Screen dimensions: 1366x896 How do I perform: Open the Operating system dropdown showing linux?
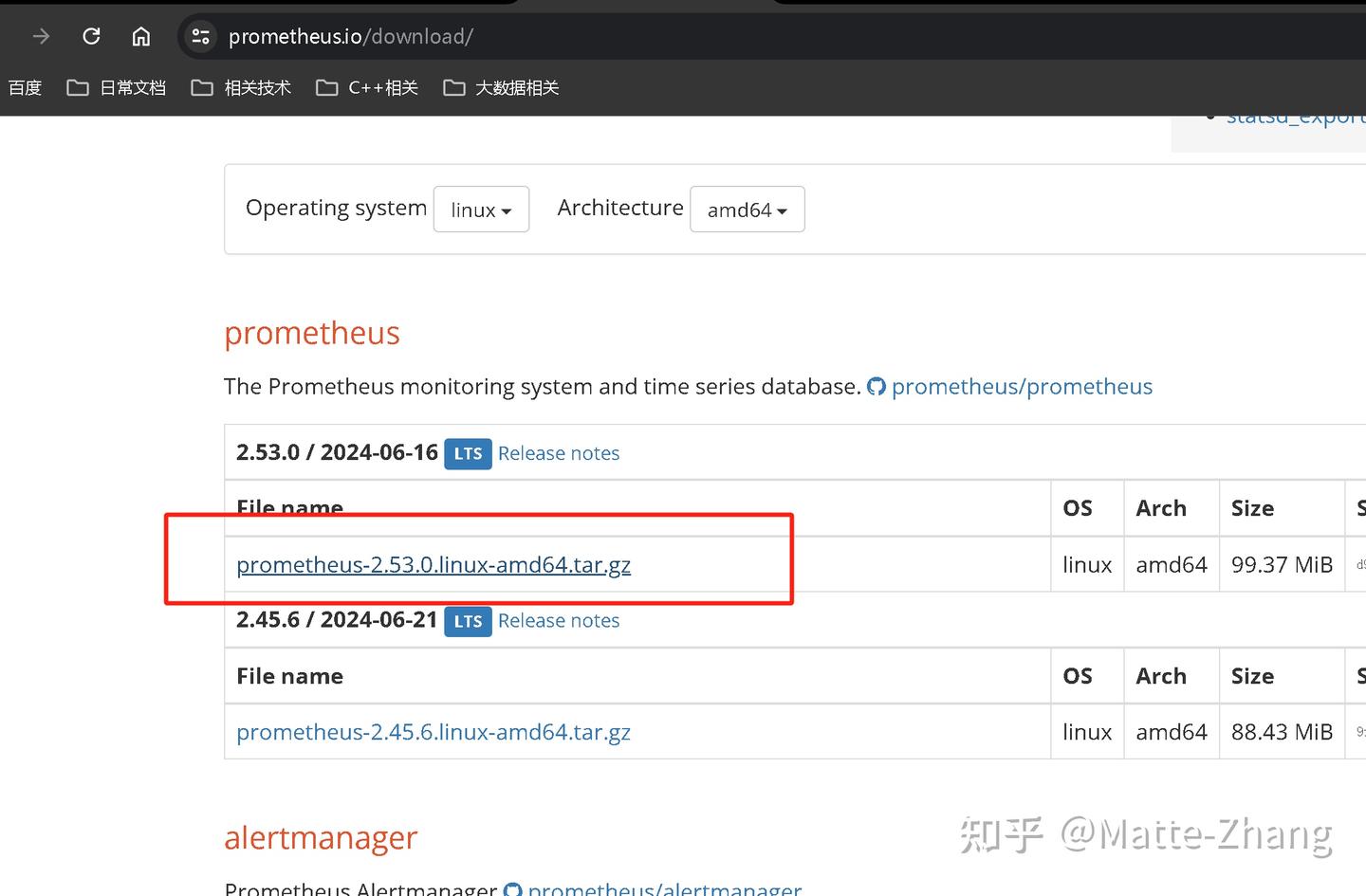(481, 209)
